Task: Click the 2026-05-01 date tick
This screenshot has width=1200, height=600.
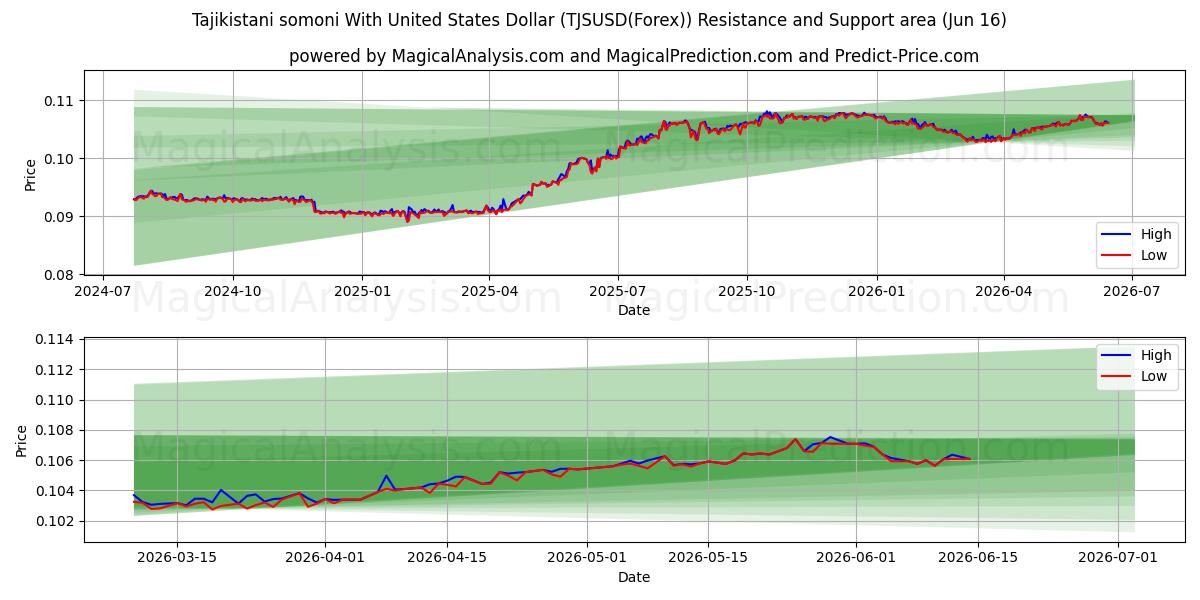Action: click(587, 558)
